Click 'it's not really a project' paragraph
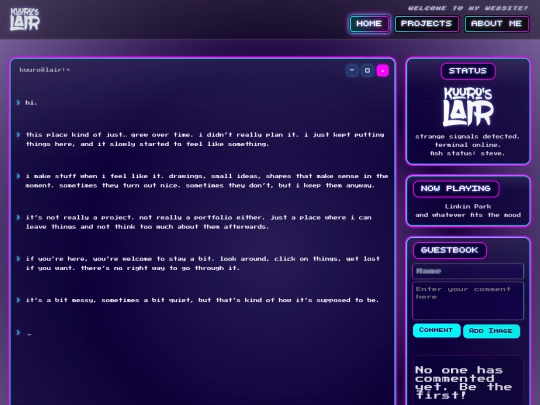540x405 pixels. [199, 222]
